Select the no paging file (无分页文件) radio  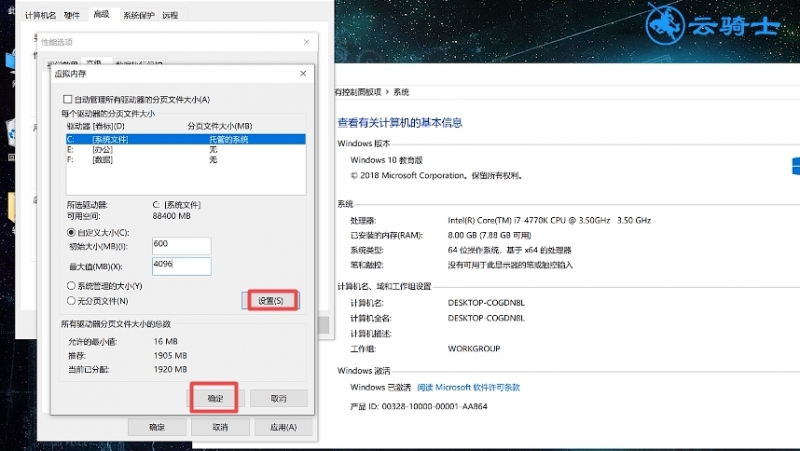point(71,300)
